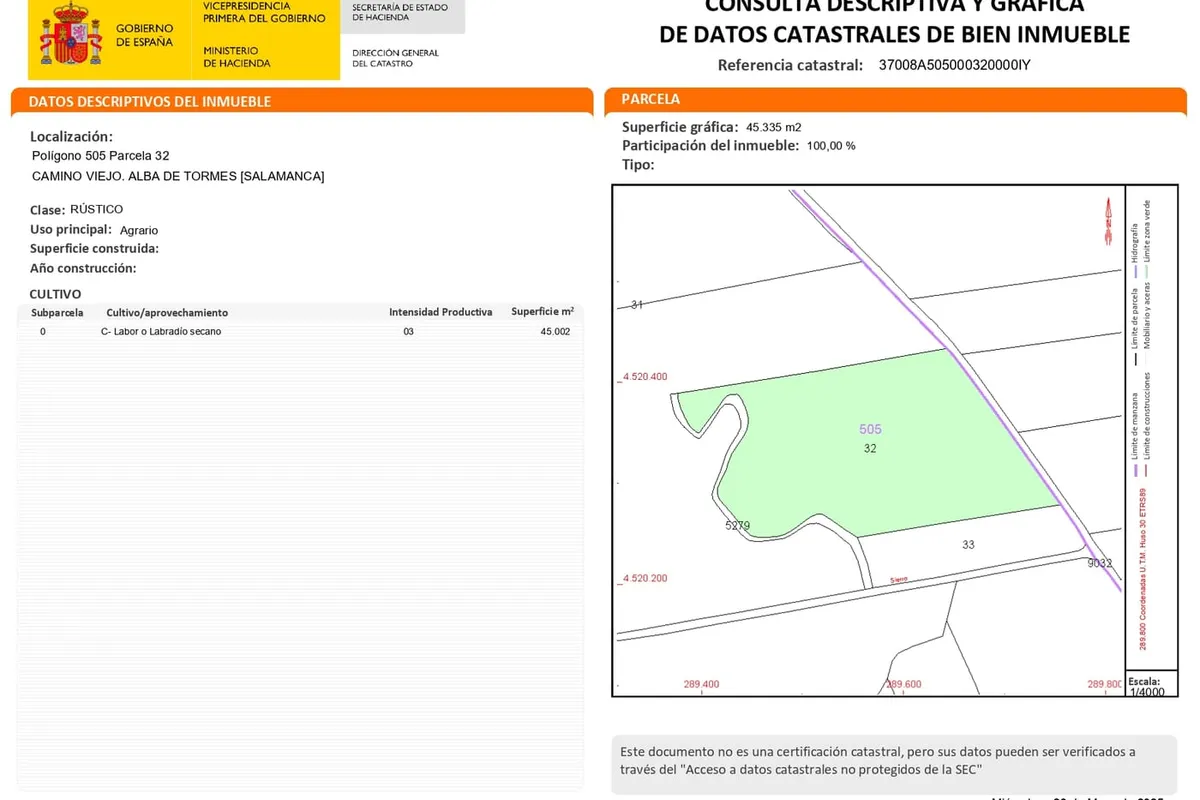
Task: Click the "Referencia catastral:" label
Action: point(790,66)
